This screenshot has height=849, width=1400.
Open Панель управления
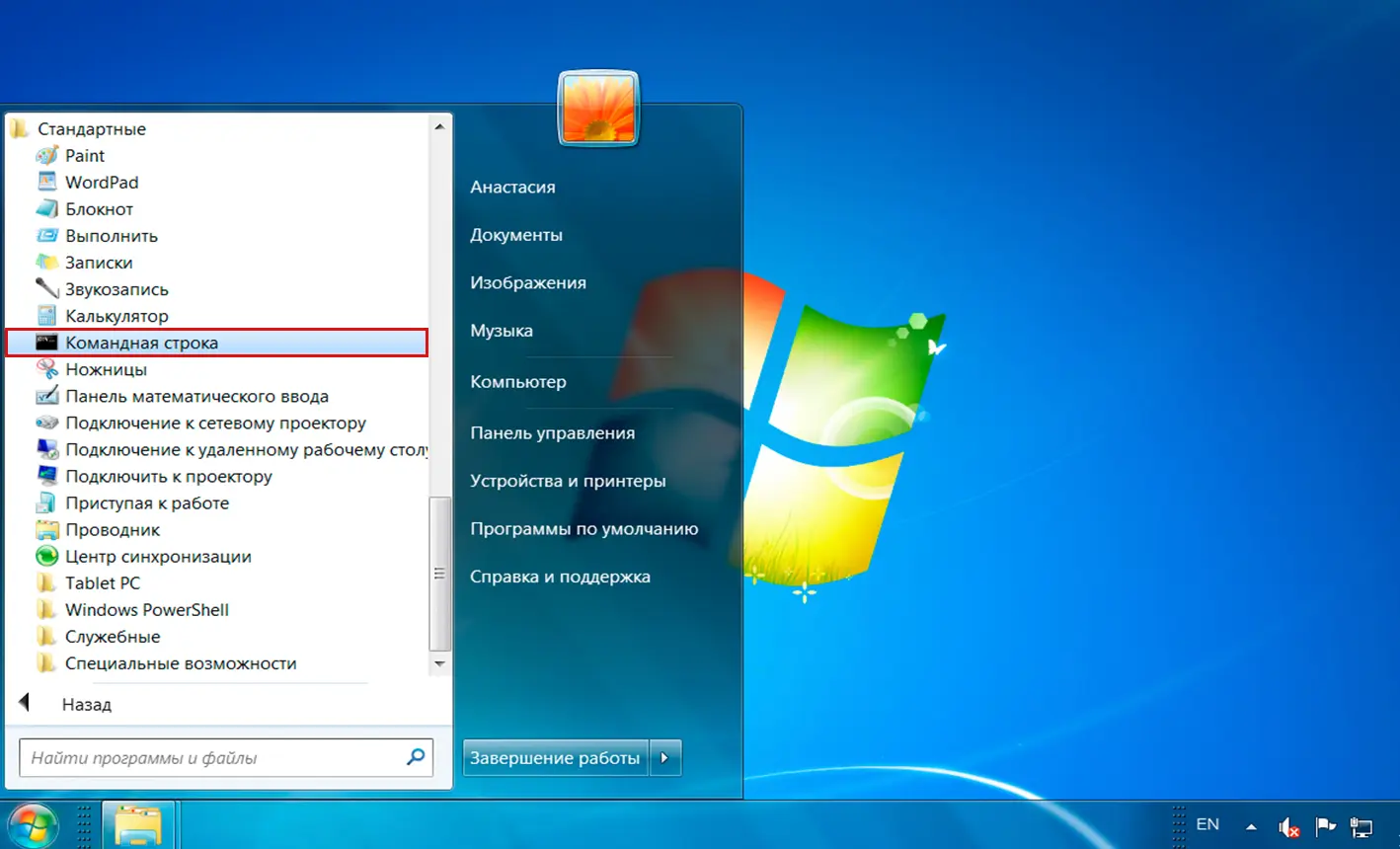tap(552, 432)
